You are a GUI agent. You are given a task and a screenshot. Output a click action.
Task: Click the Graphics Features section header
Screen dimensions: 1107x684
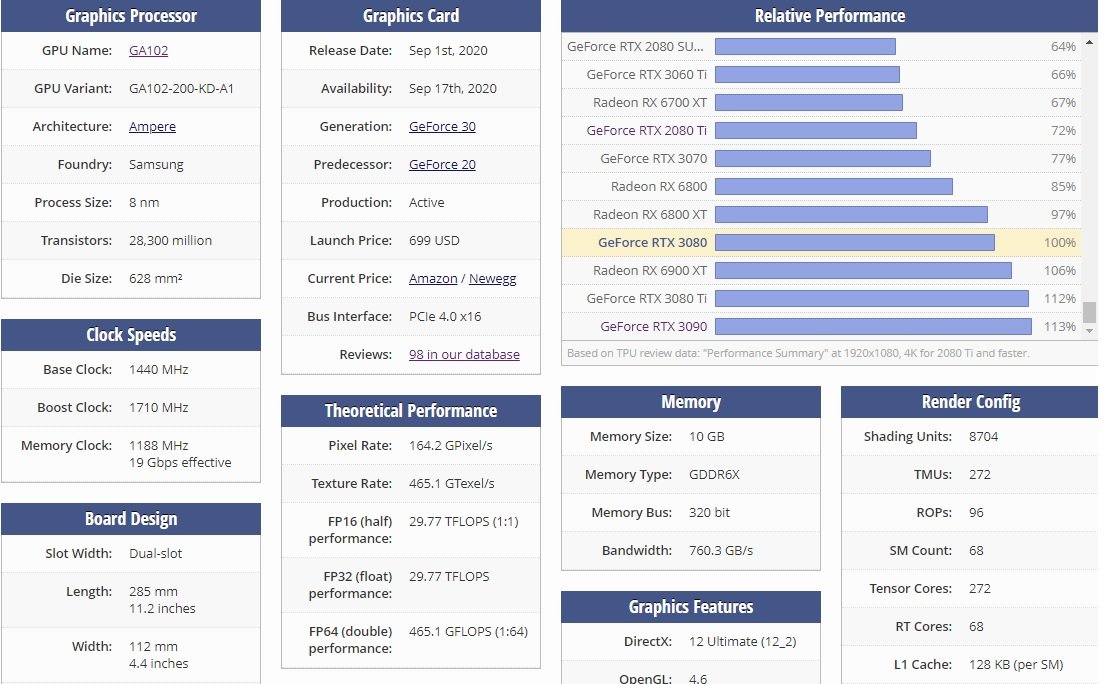tap(690, 607)
